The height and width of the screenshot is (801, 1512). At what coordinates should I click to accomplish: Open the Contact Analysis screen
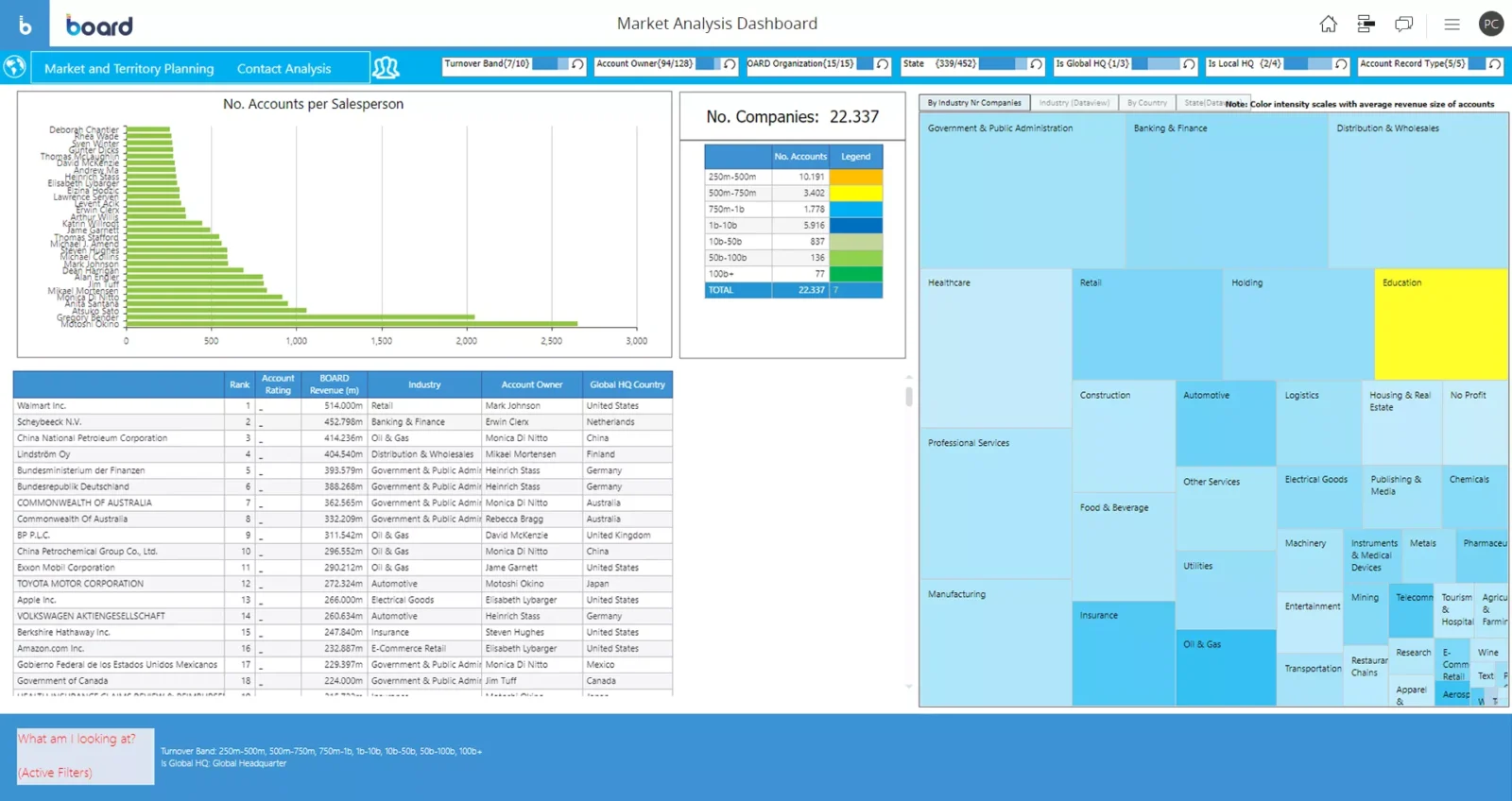(x=283, y=69)
